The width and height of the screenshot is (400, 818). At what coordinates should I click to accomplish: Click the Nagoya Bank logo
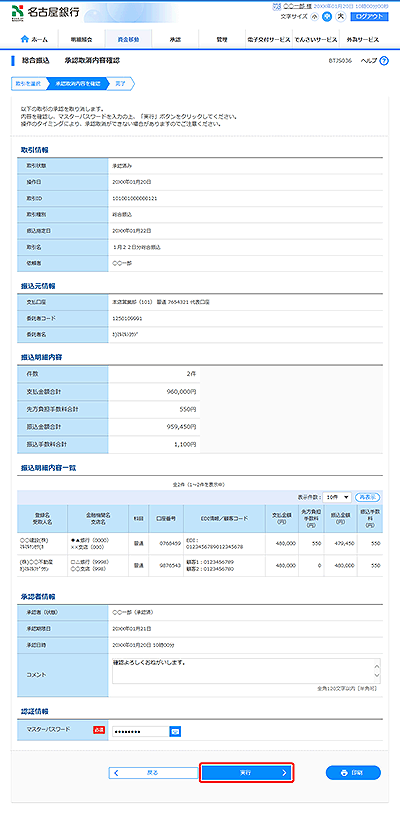[45, 12]
